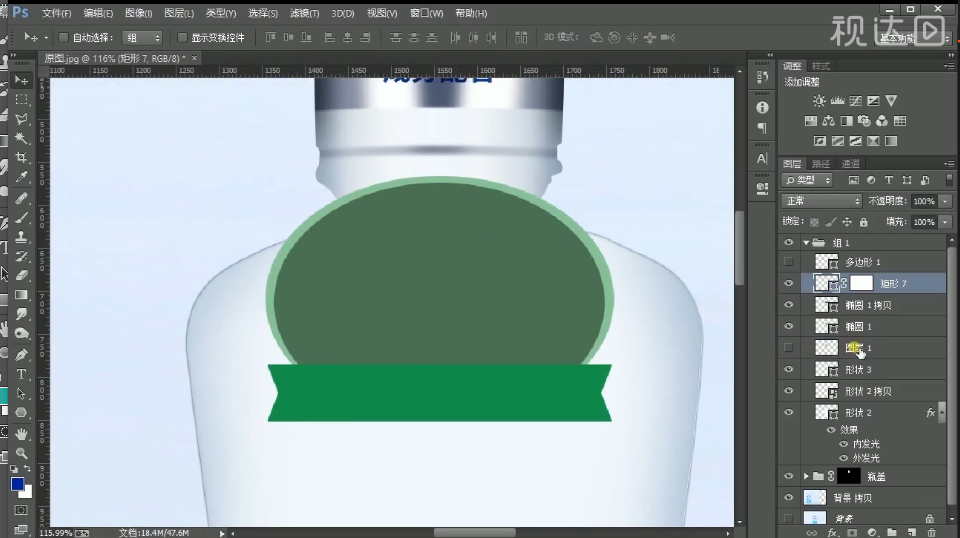Select the Eraser tool
This screenshot has width=960, height=538.
click(21, 275)
